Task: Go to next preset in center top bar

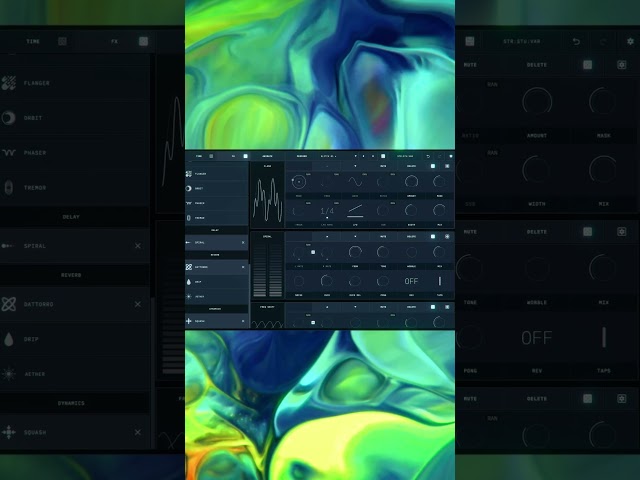Action: pos(373,156)
